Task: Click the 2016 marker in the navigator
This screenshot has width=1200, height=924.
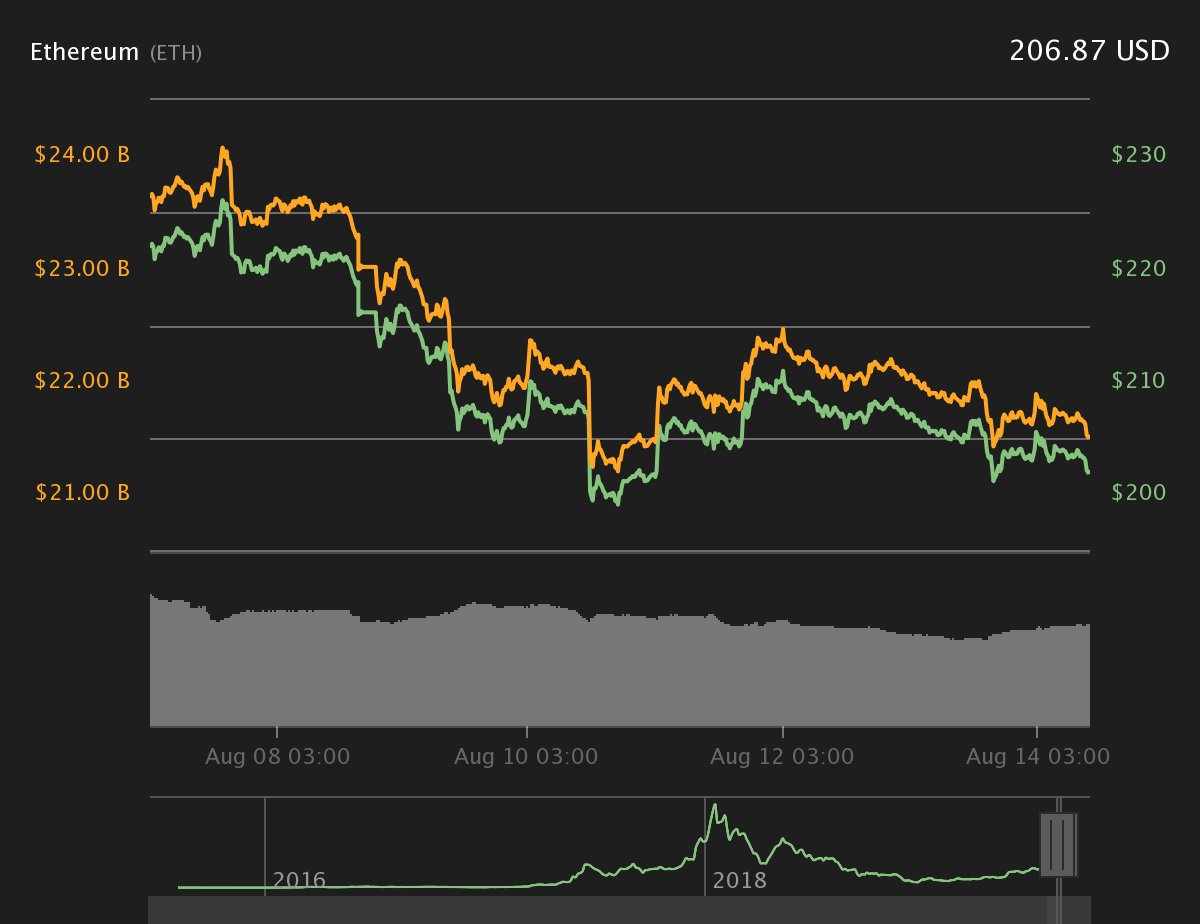Action: [x=299, y=881]
